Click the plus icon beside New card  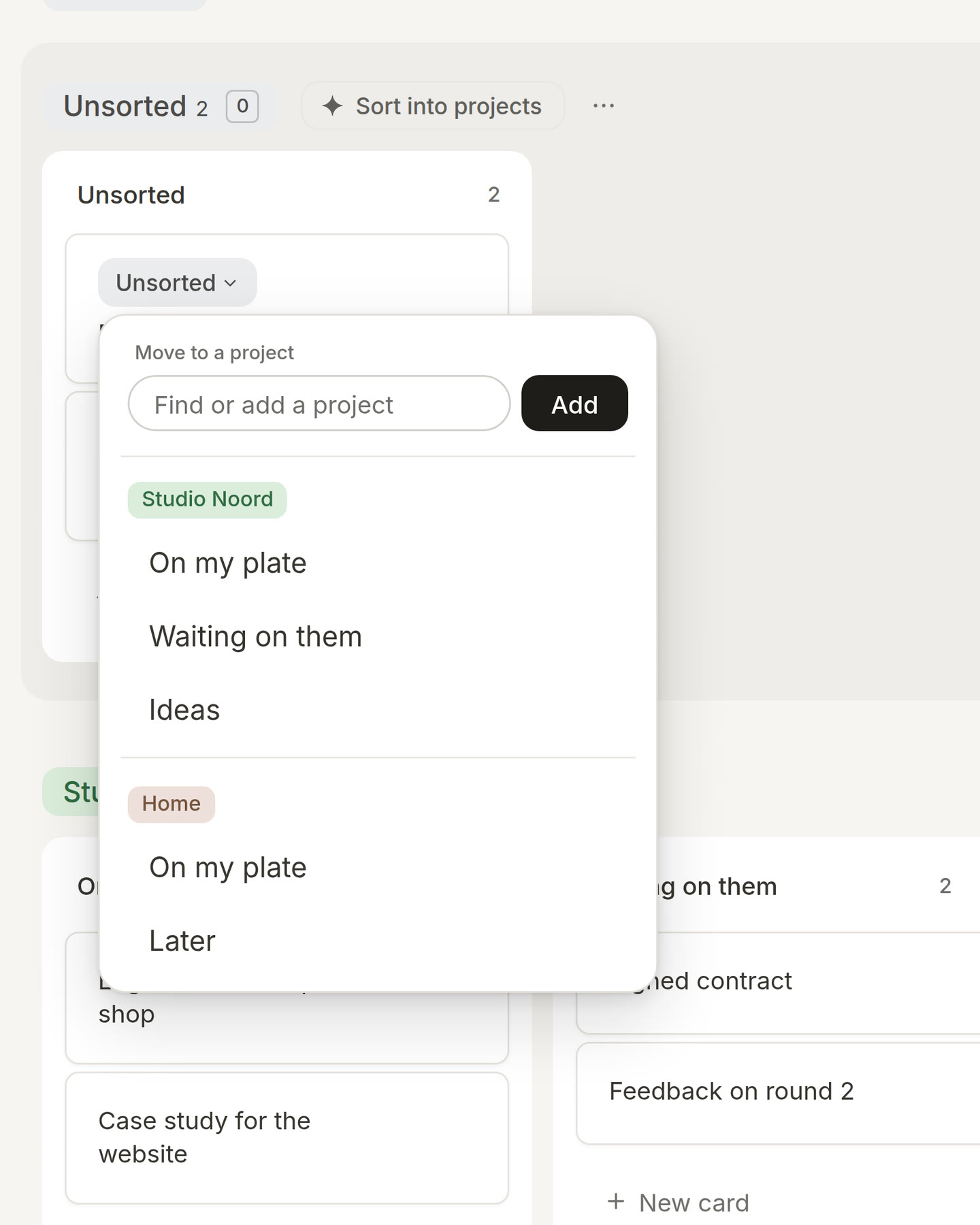[616, 1202]
